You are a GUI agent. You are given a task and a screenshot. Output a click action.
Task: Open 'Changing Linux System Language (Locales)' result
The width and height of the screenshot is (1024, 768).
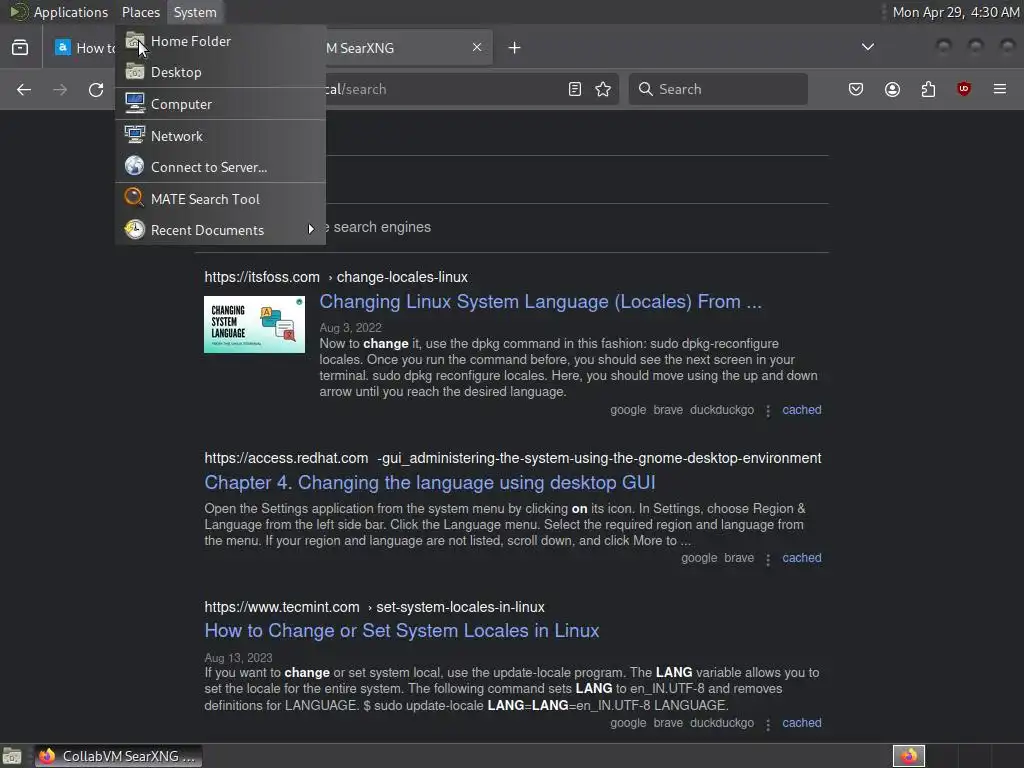click(540, 302)
